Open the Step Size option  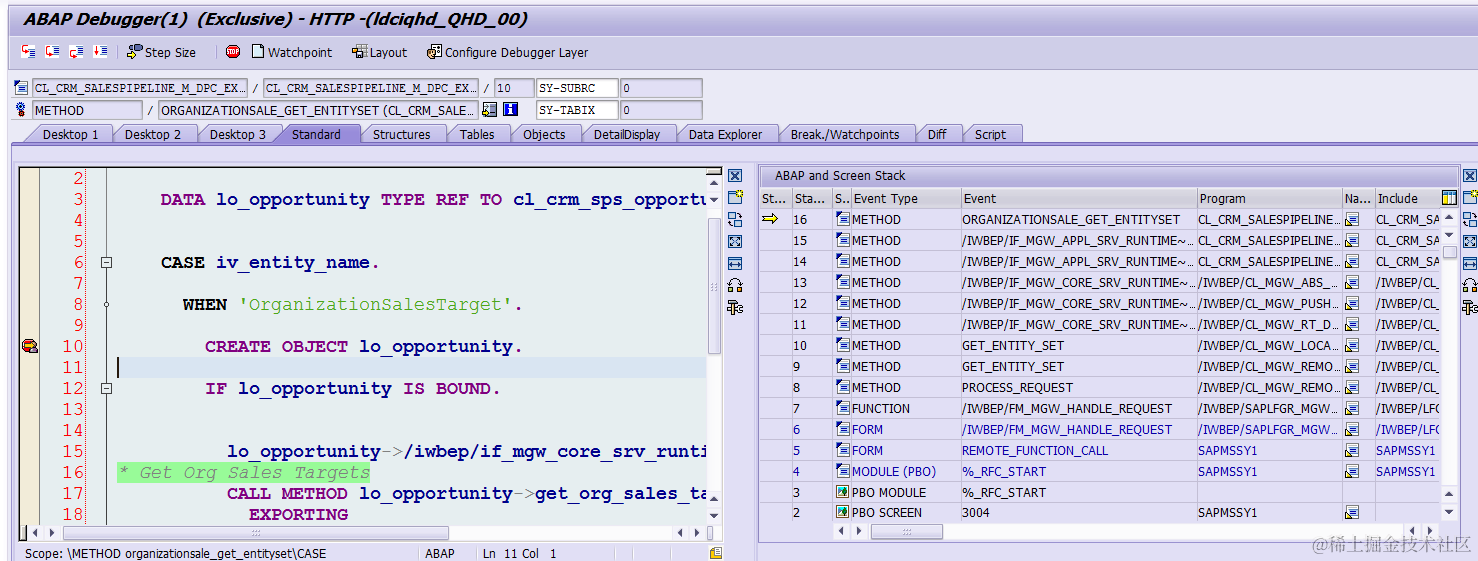coord(161,52)
